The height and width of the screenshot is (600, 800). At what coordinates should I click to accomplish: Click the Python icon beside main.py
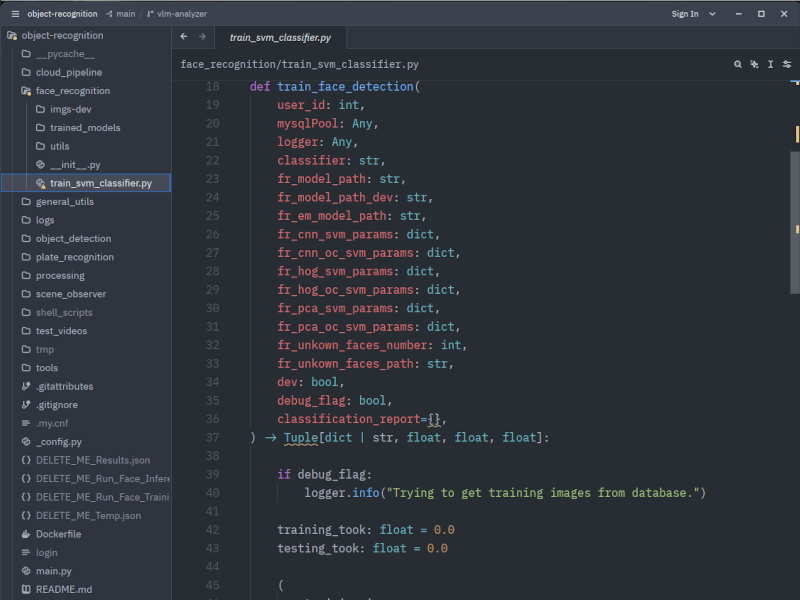26,571
